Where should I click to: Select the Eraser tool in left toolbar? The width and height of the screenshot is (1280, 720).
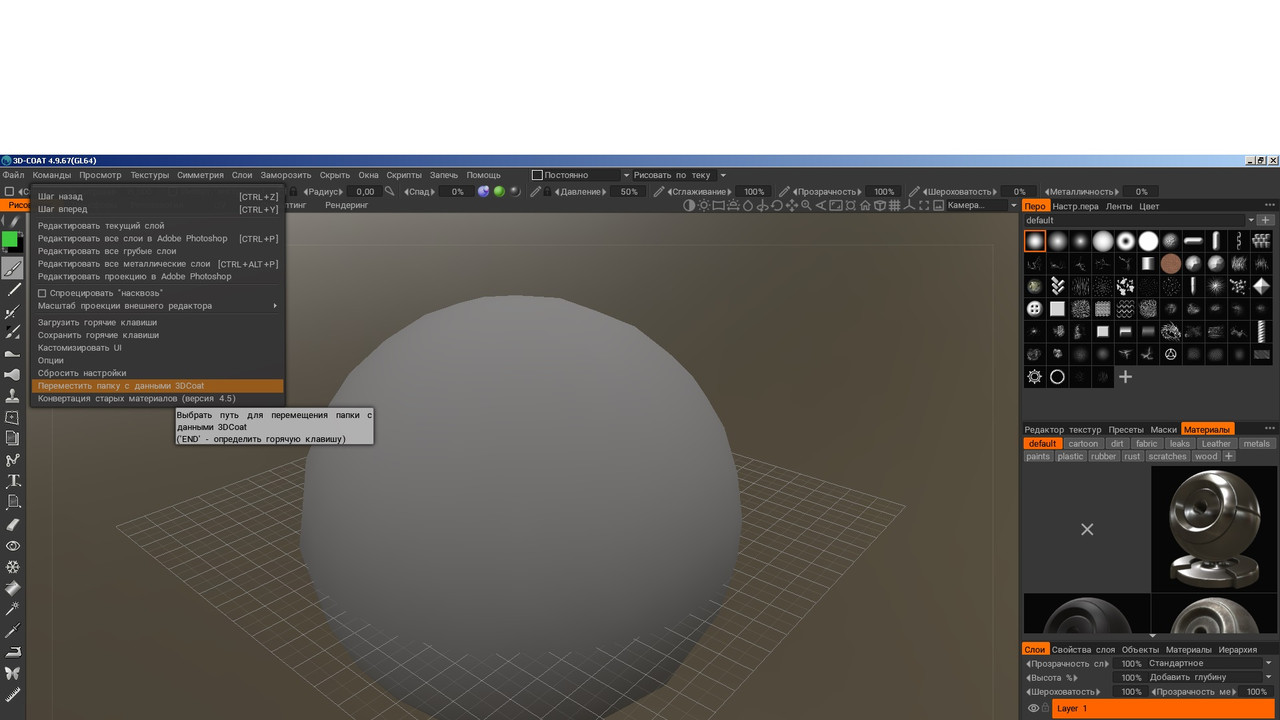click(x=13, y=524)
